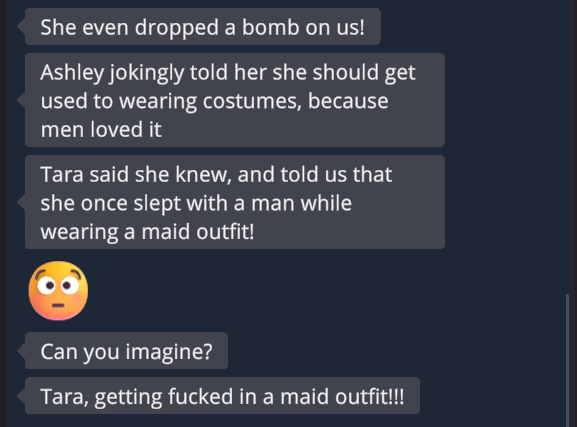Viewport: 577px width, 427px height.
Task: Click the word "knew," in the third message
Action: click(x=203, y=174)
